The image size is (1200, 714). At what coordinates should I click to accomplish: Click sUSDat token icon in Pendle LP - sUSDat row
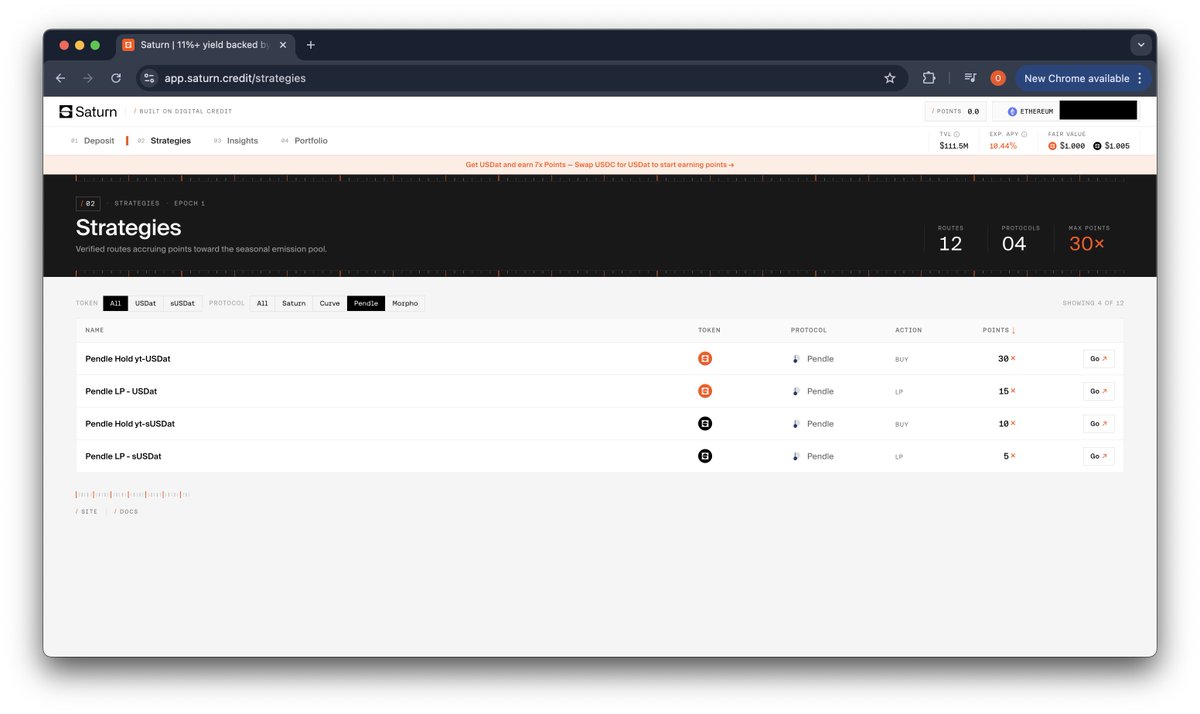(x=705, y=456)
